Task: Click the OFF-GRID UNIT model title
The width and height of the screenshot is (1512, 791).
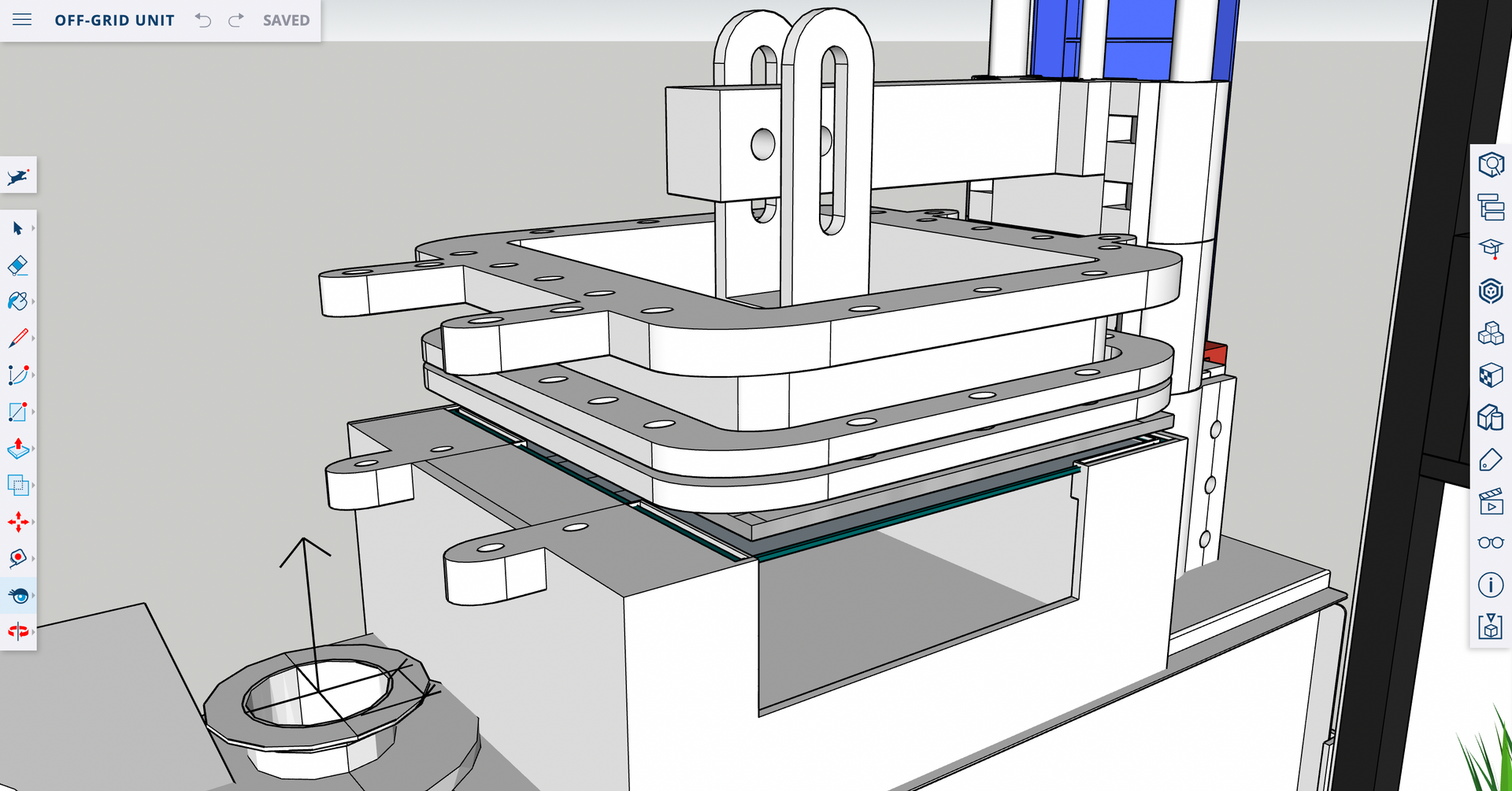Action: click(x=115, y=20)
